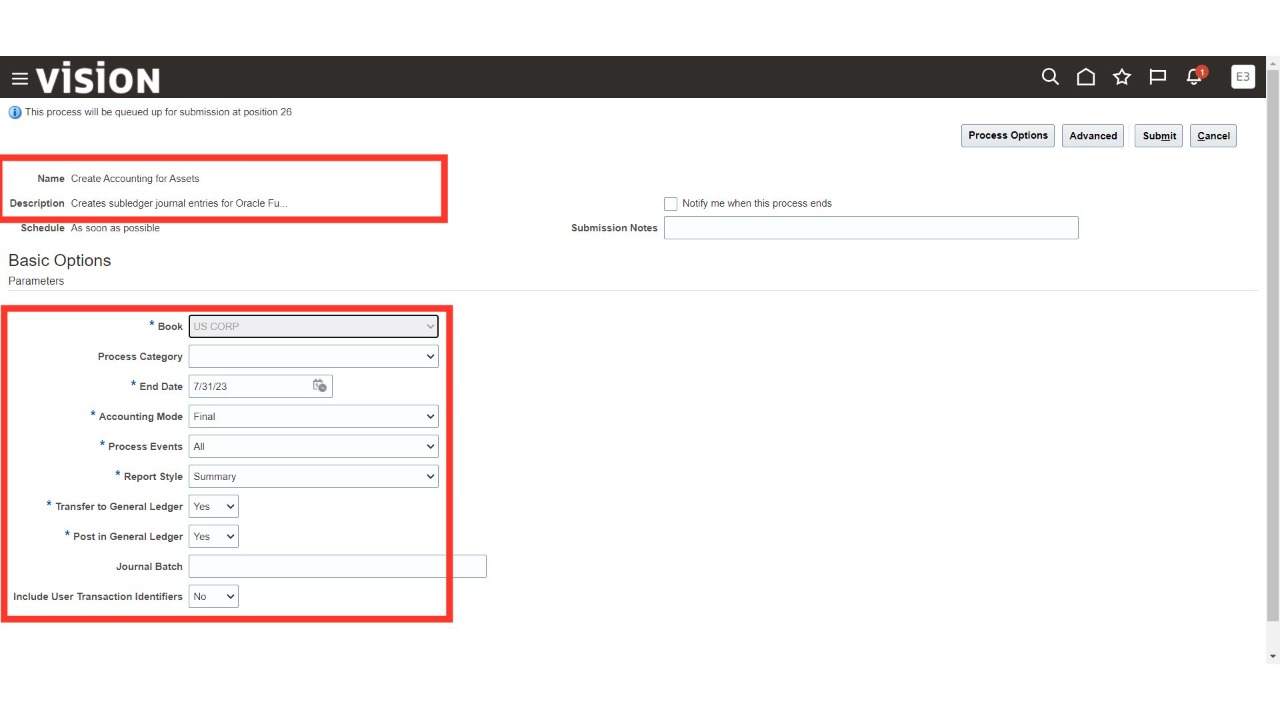The width and height of the screenshot is (1280, 720).
Task: Open the Report Style dropdown
Action: [x=313, y=476]
